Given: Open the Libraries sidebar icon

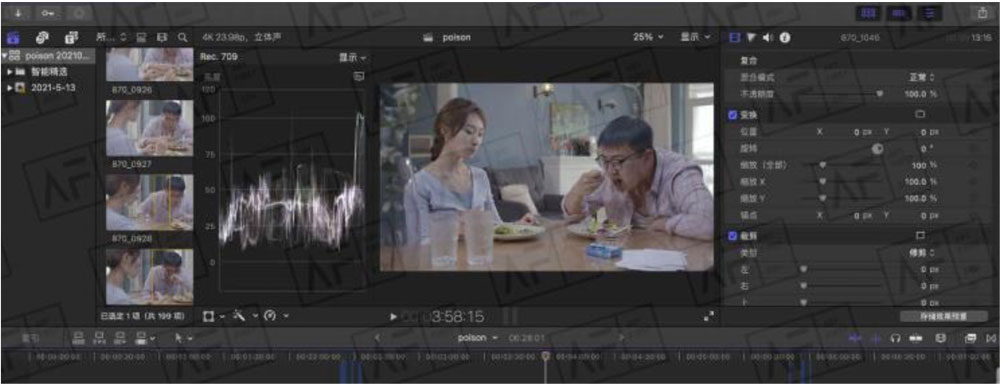Looking at the screenshot, I should click(x=14, y=37).
